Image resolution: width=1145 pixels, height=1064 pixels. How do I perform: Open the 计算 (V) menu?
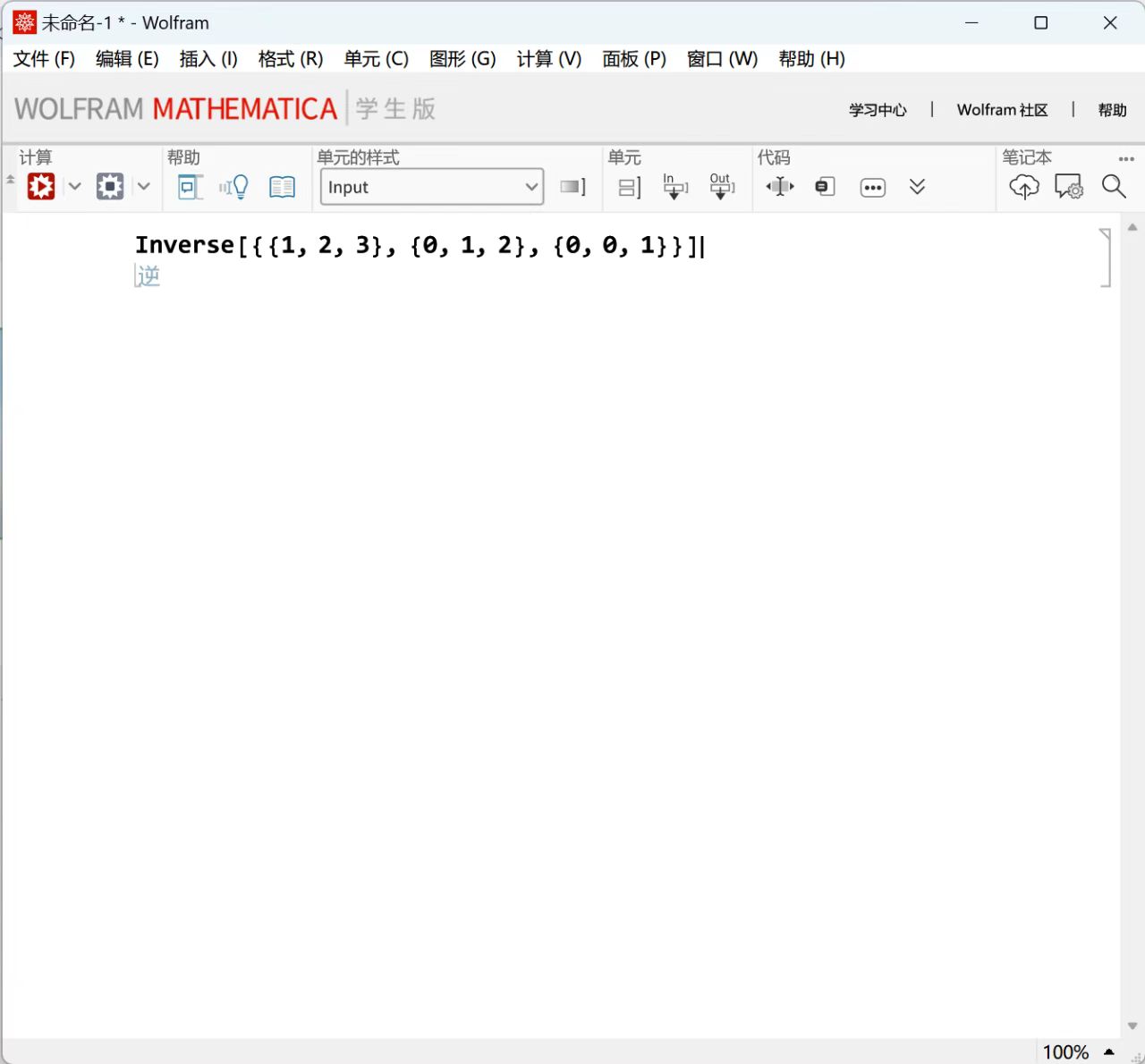(548, 59)
